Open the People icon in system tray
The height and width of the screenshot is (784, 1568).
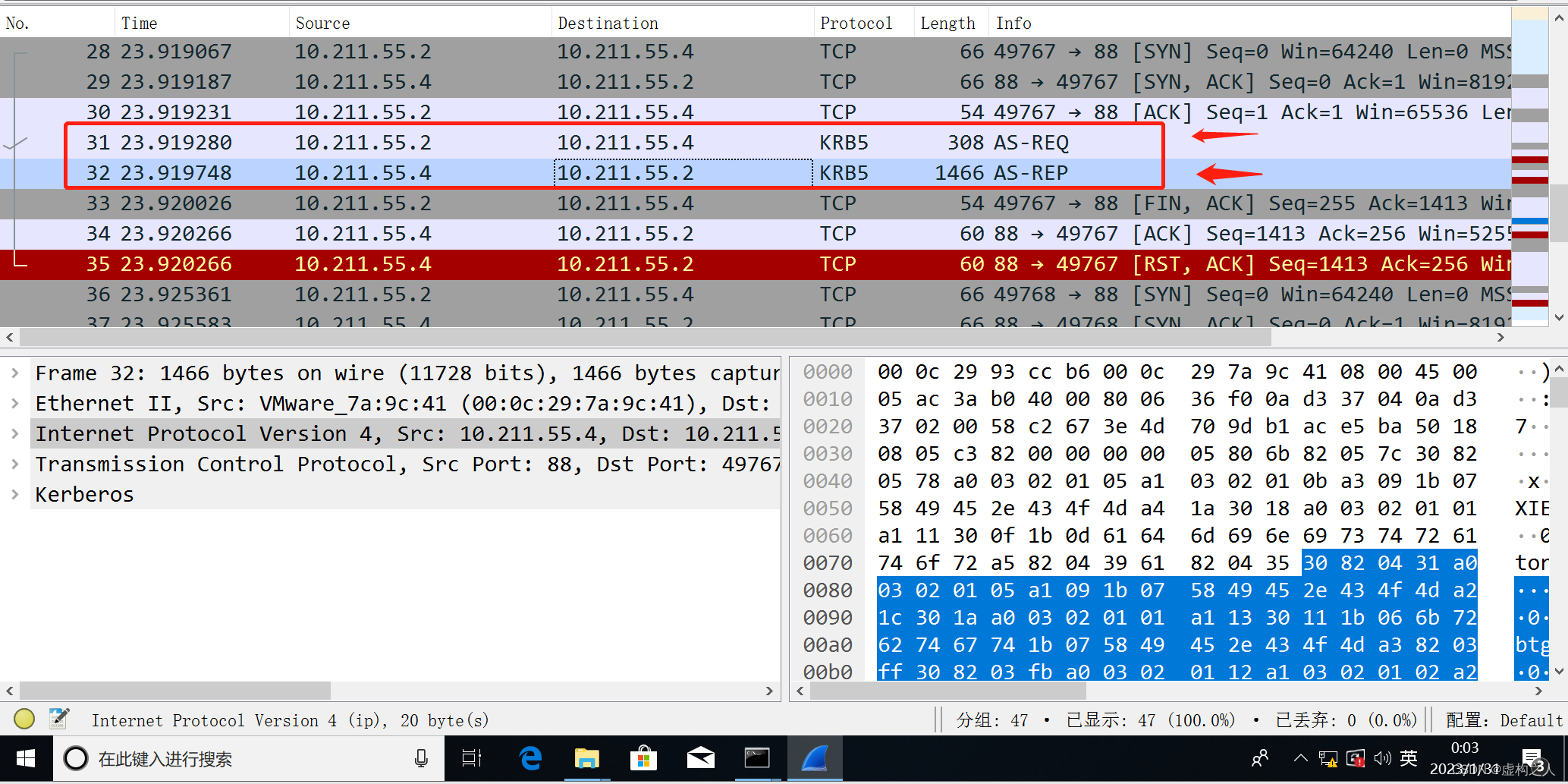(x=1260, y=758)
